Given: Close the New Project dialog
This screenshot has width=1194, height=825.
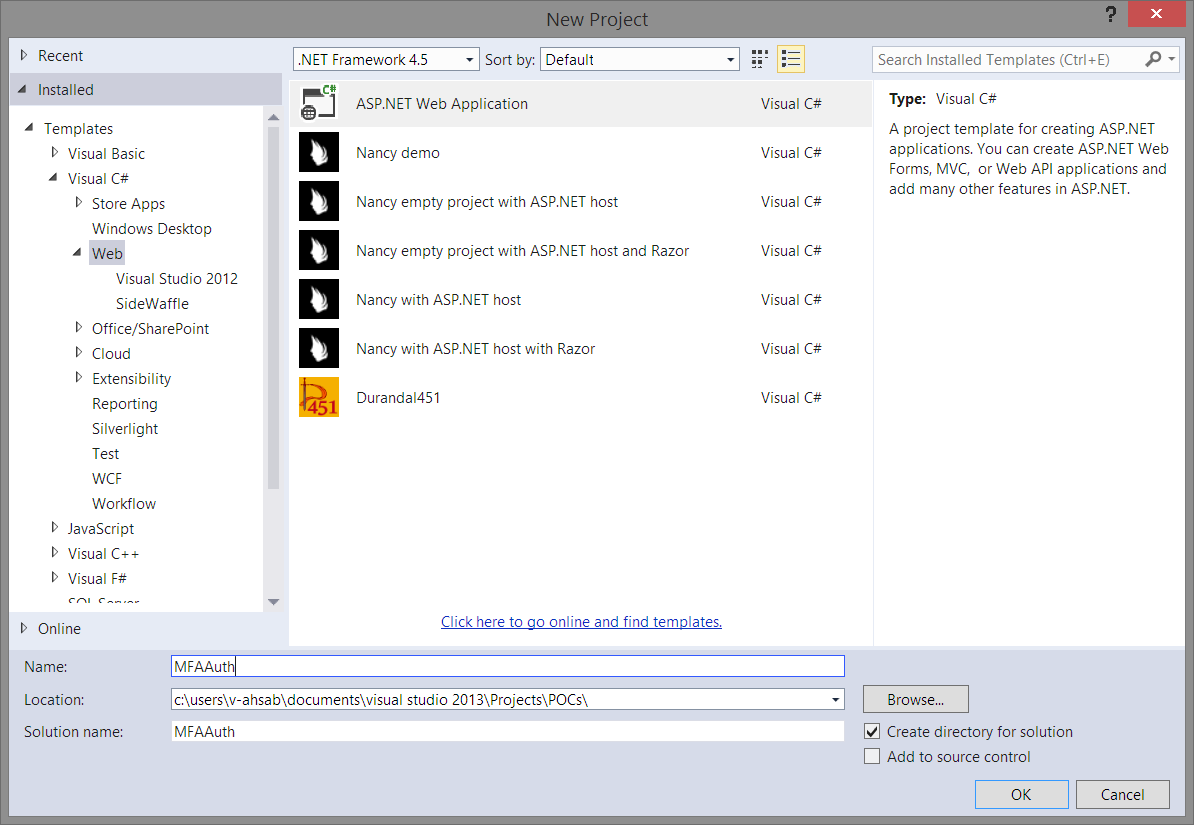Looking at the screenshot, I should click(1156, 14).
